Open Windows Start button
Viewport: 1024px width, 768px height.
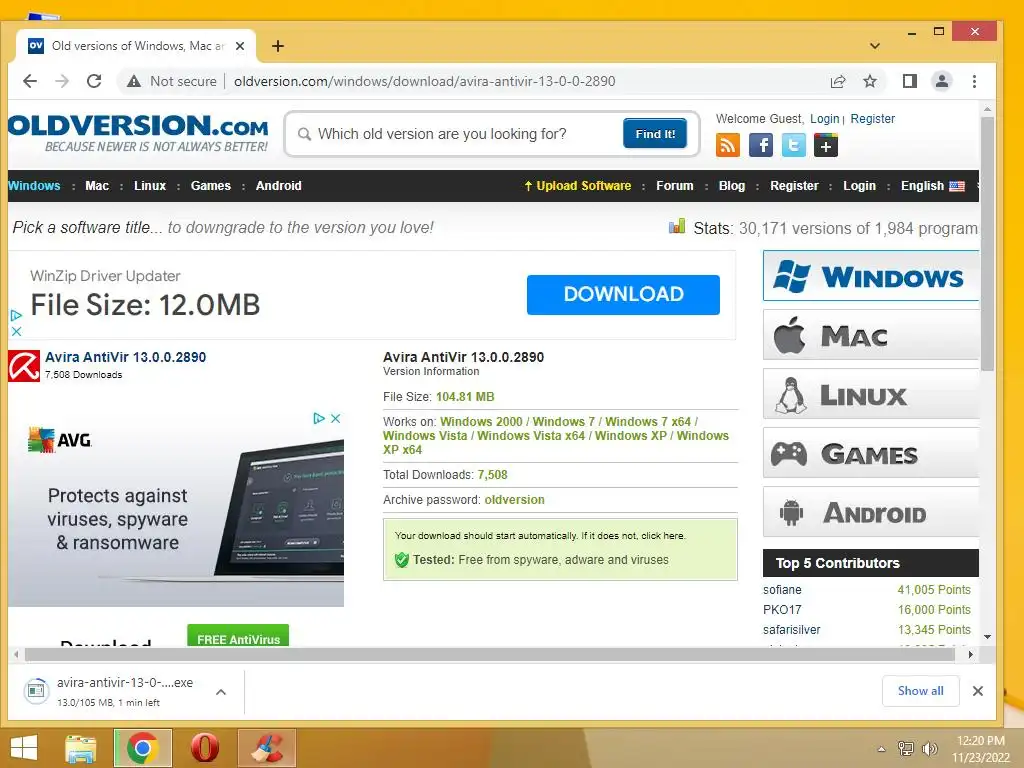pos(24,748)
